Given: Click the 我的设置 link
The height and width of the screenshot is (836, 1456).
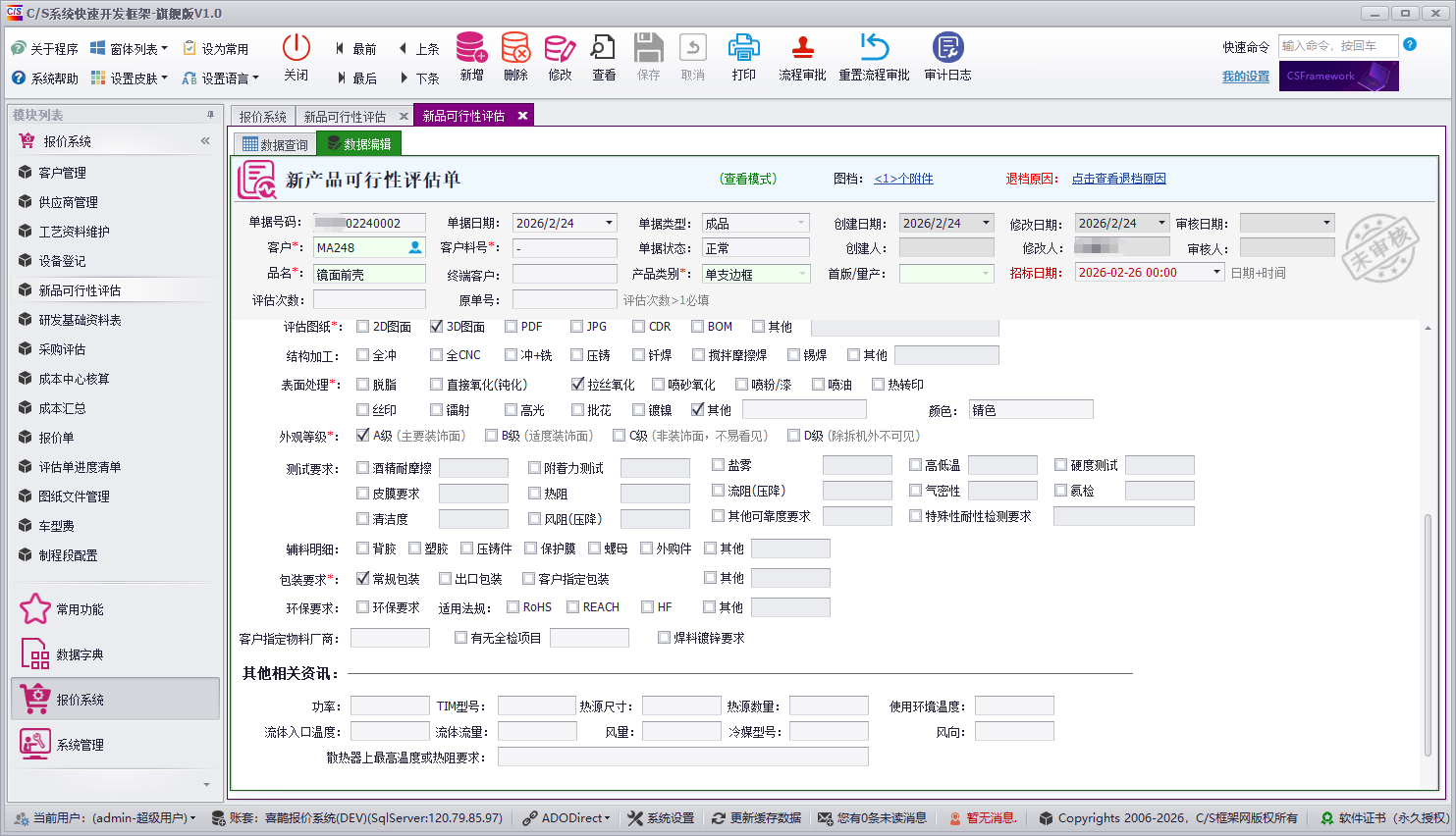Looking at the screenshot, I should coord(1246,77).
